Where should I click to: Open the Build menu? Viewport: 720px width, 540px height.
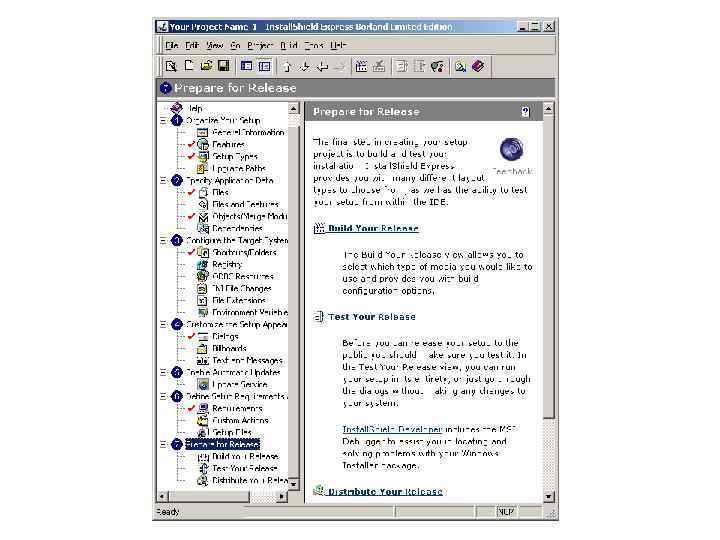(x=288, y=45)
